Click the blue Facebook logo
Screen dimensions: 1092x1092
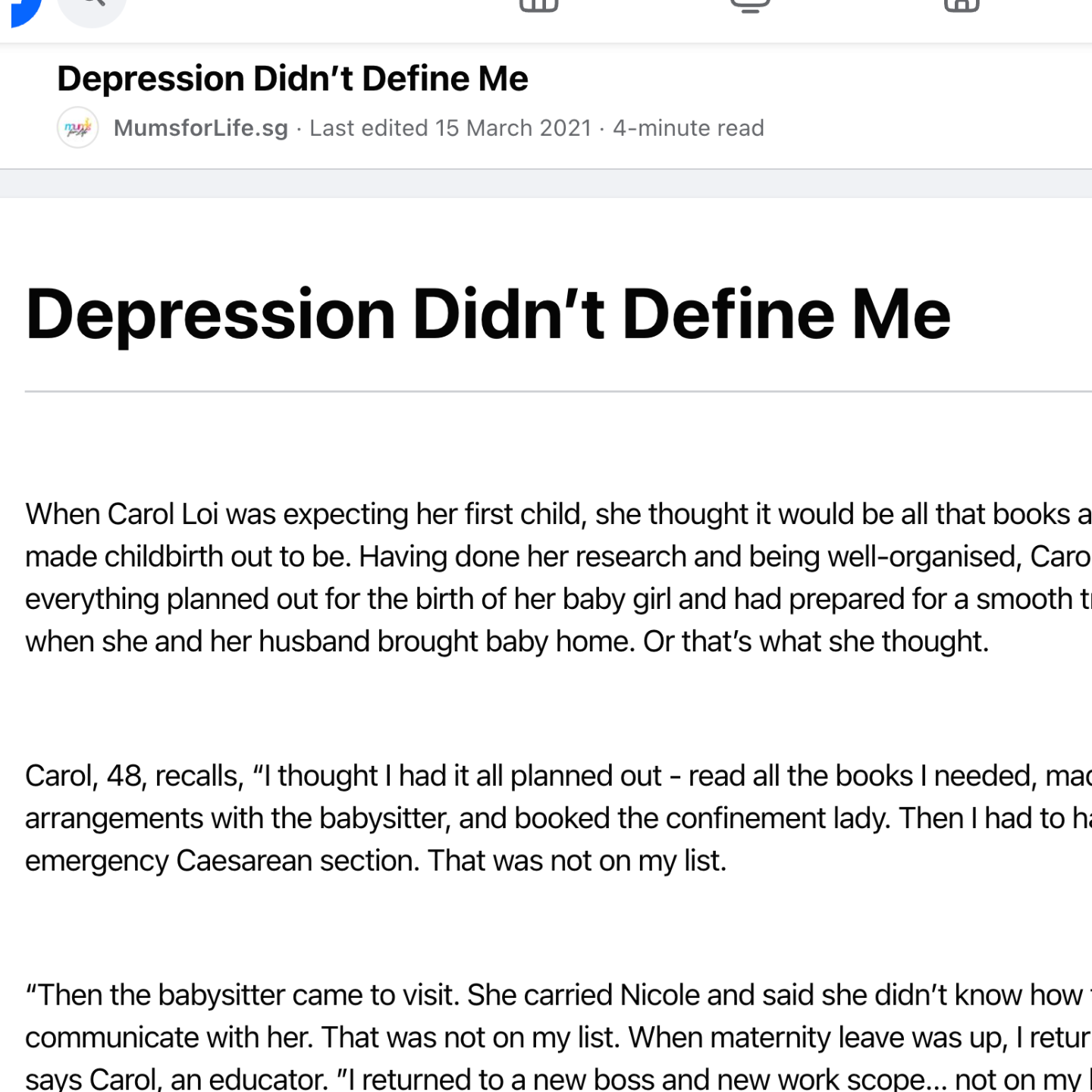pos(23,11)
